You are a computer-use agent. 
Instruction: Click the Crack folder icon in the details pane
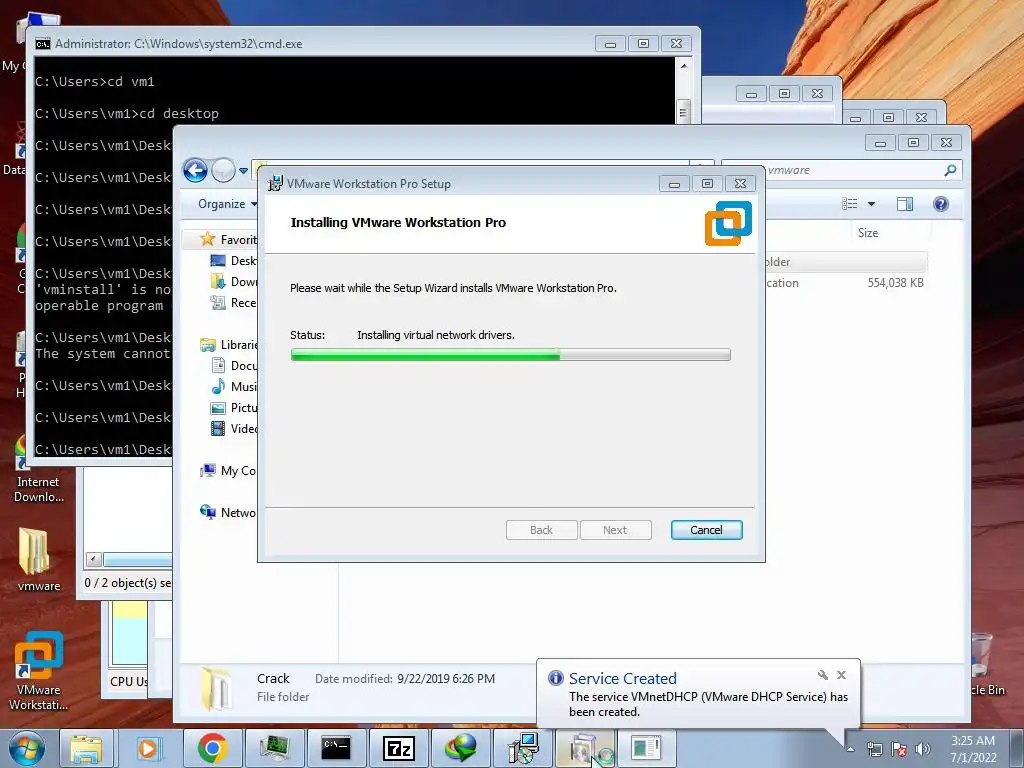(216, 688)
